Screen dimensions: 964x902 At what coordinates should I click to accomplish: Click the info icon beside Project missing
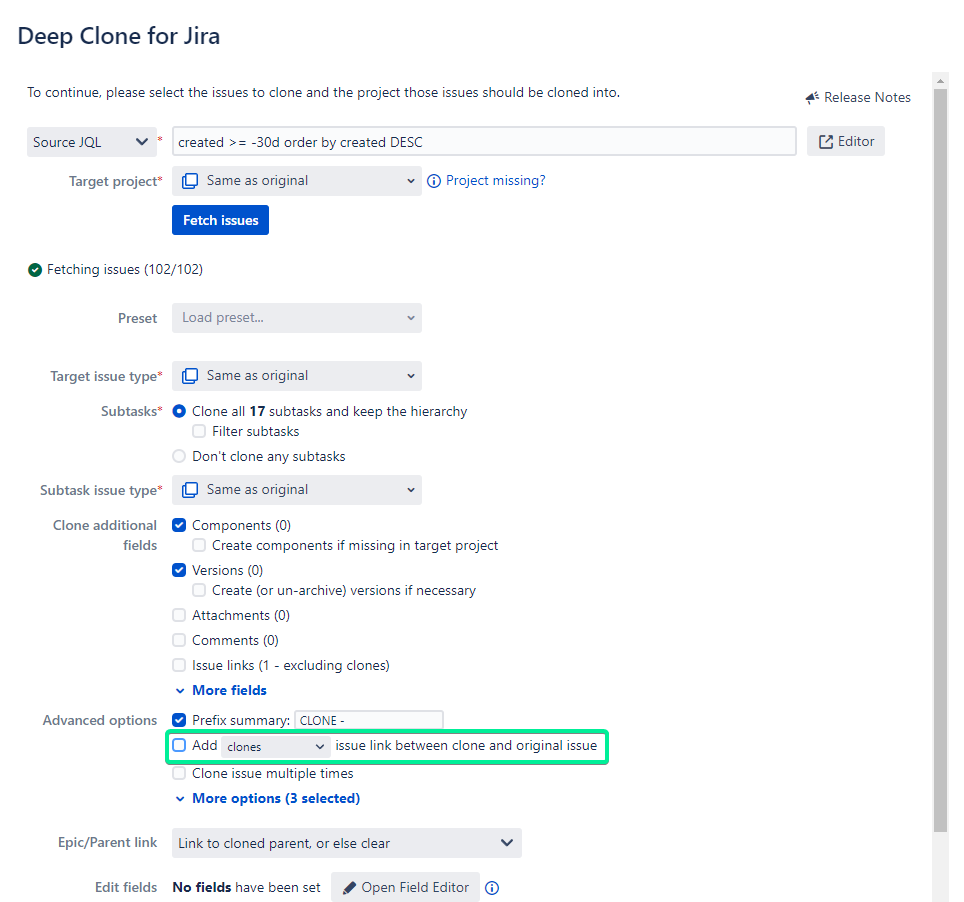point(434,181)
